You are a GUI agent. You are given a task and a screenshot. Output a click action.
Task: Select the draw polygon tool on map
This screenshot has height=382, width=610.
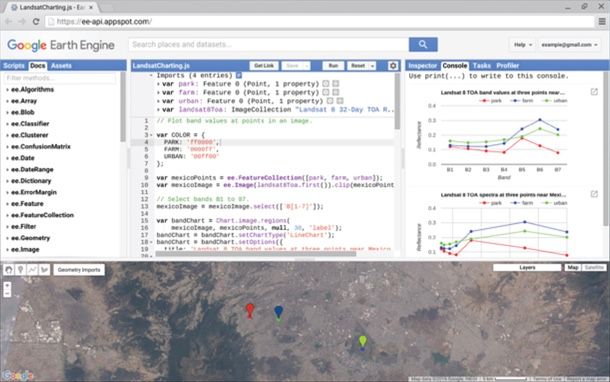[x=44, y=270]
